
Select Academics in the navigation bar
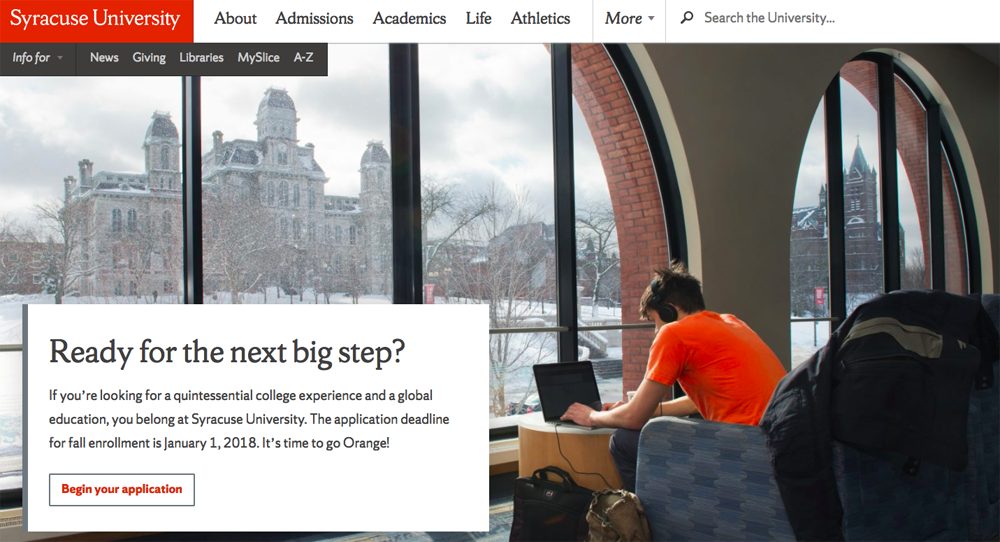click(x=409, y=18)
